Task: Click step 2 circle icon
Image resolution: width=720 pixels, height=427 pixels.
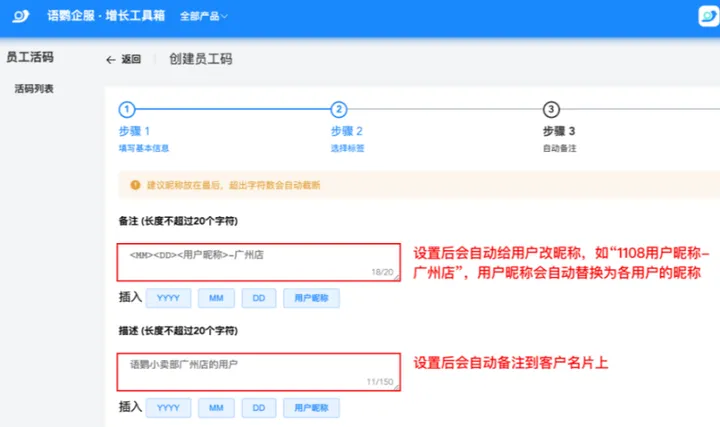Action: (x=339, y=110)
